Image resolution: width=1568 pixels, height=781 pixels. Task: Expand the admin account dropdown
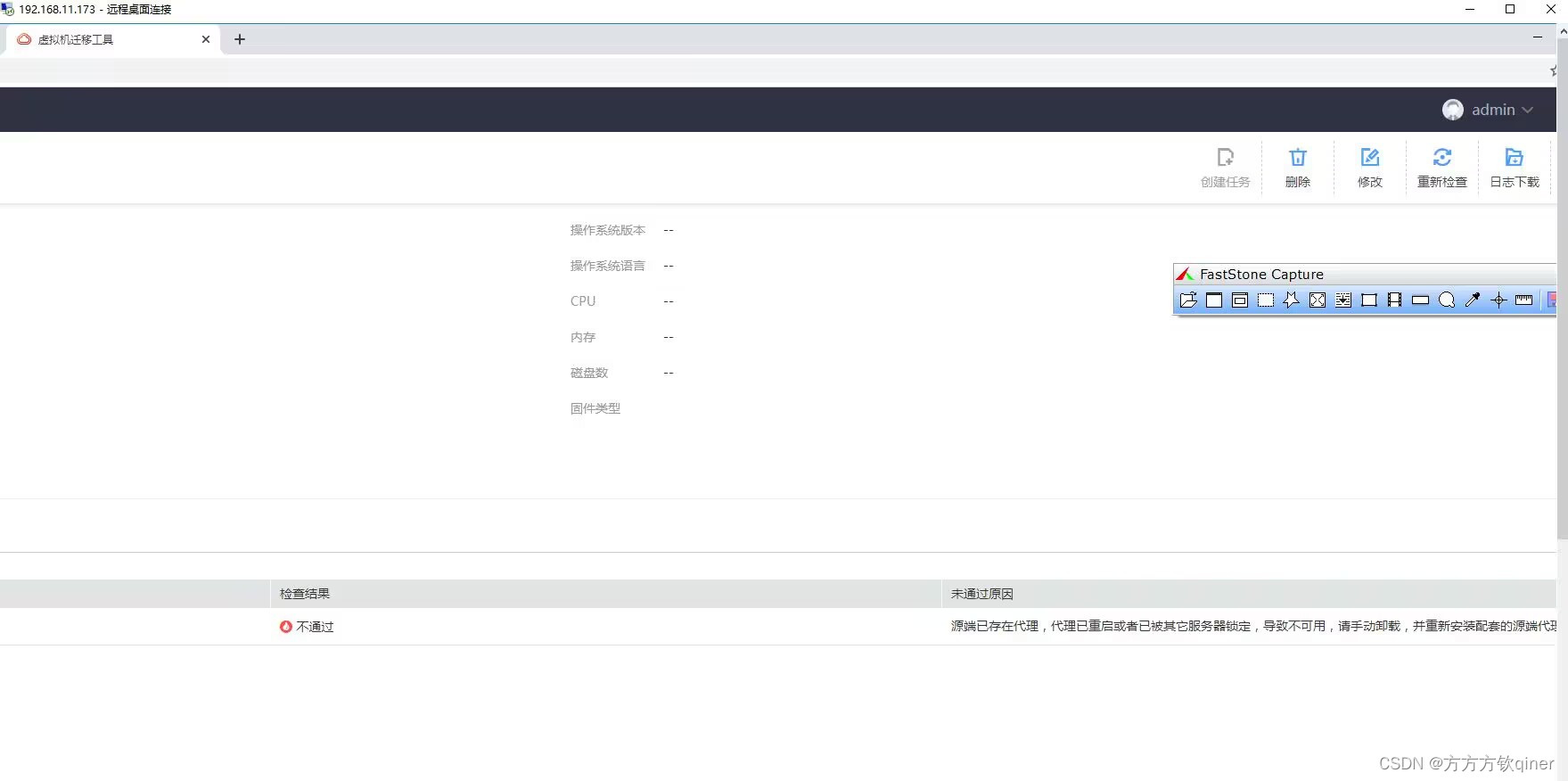1528,110
